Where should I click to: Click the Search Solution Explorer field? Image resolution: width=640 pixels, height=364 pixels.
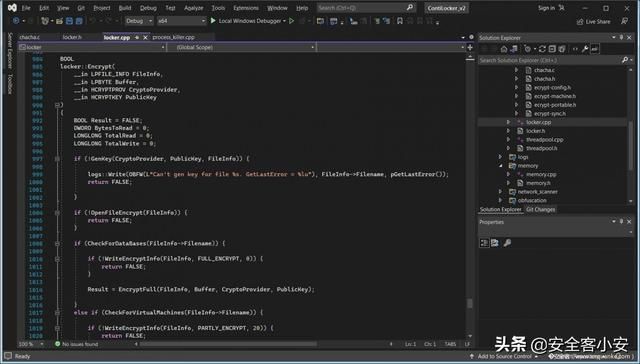pos(550,60)
